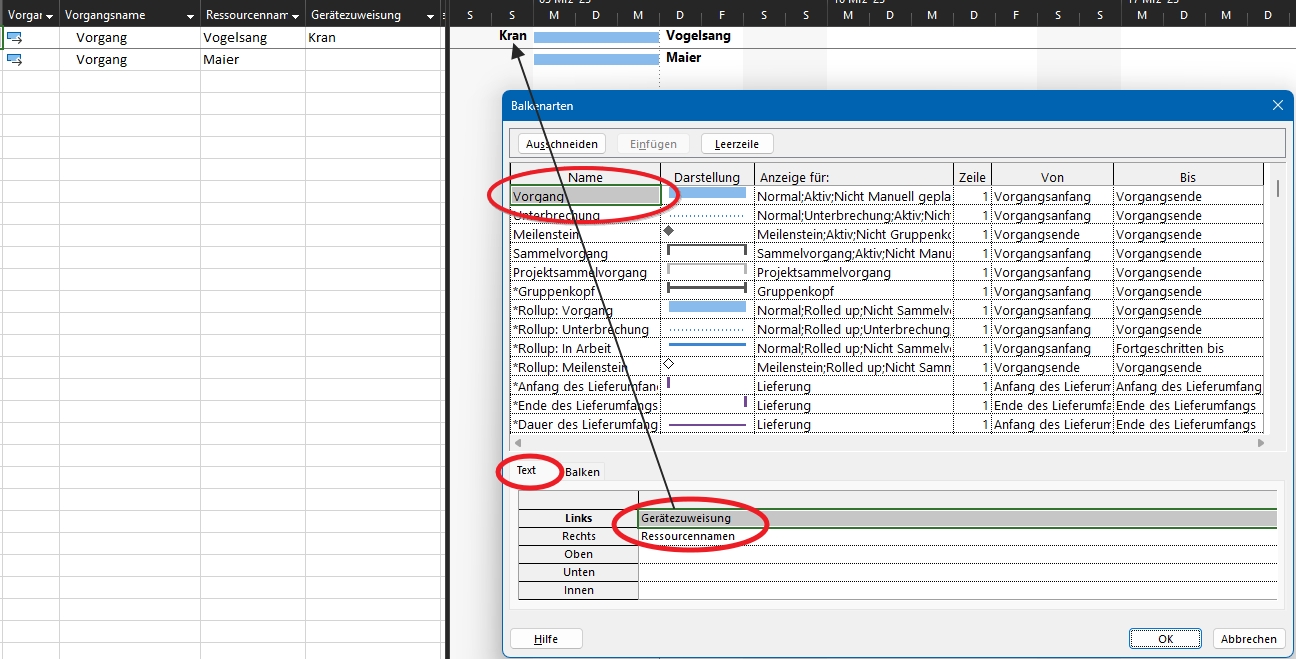Switch to the Balken tab
This screenshot has height=659, width=1296.
click(x=582, y=472)
